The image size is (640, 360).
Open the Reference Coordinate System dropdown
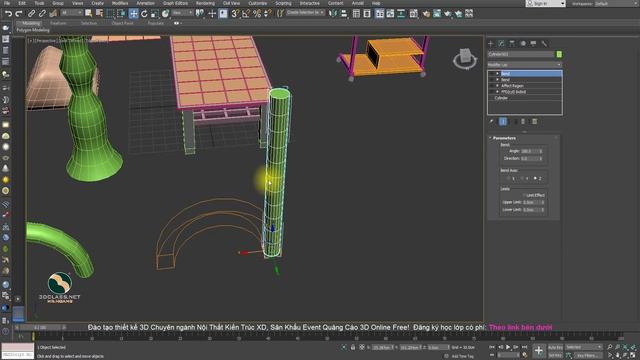(182, 13)
